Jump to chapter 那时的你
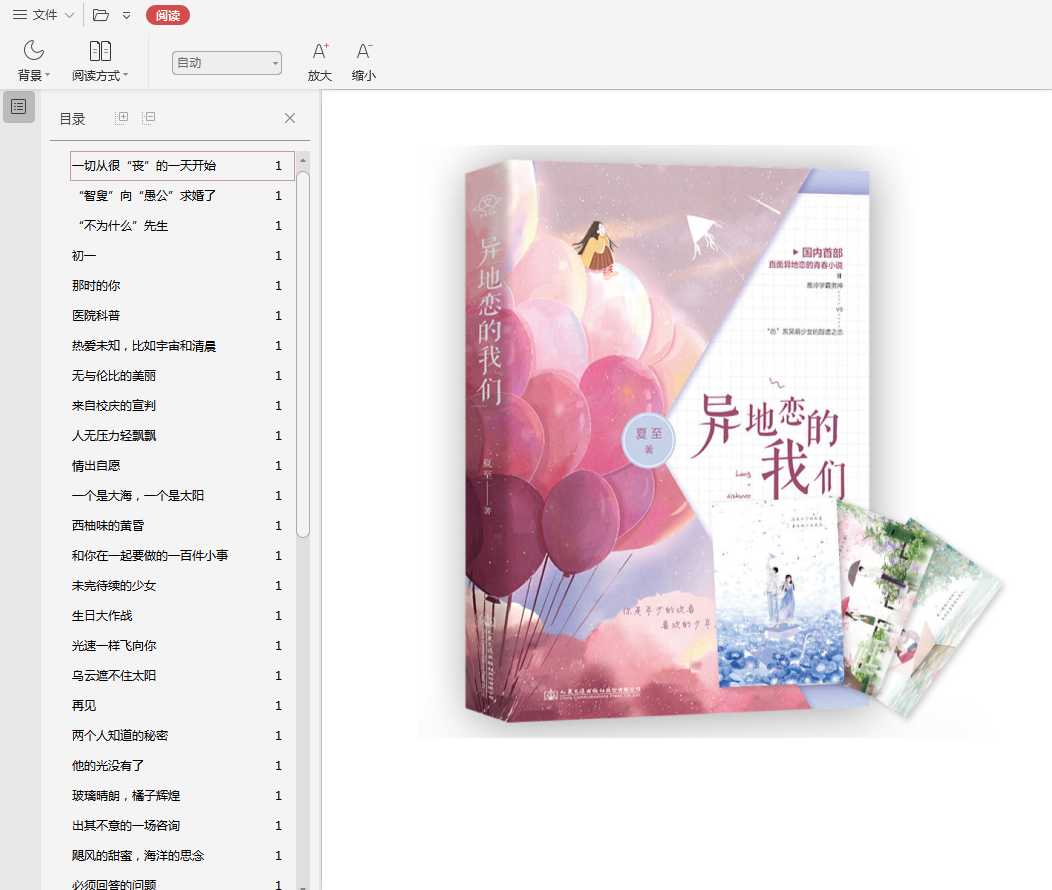Screen dimensions: 1052x890 182,286
